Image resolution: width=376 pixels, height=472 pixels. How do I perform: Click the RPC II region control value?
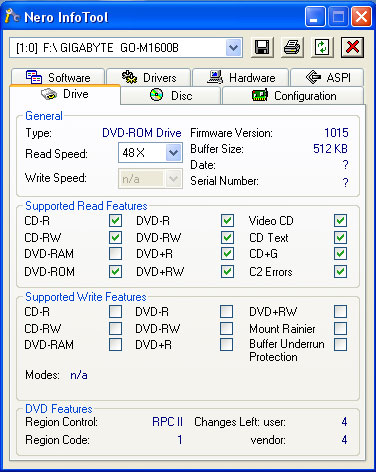click(167, 422)
